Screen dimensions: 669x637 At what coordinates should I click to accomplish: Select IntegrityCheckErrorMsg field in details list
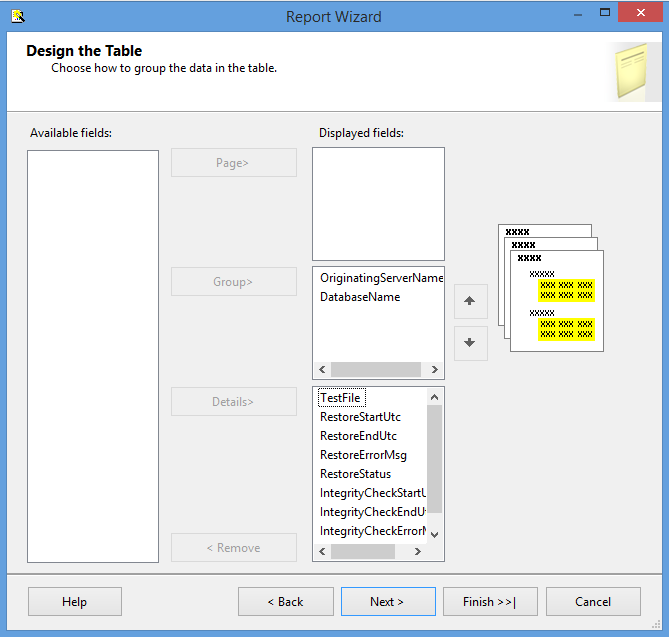pyautogui.click(x=372, y=531)
